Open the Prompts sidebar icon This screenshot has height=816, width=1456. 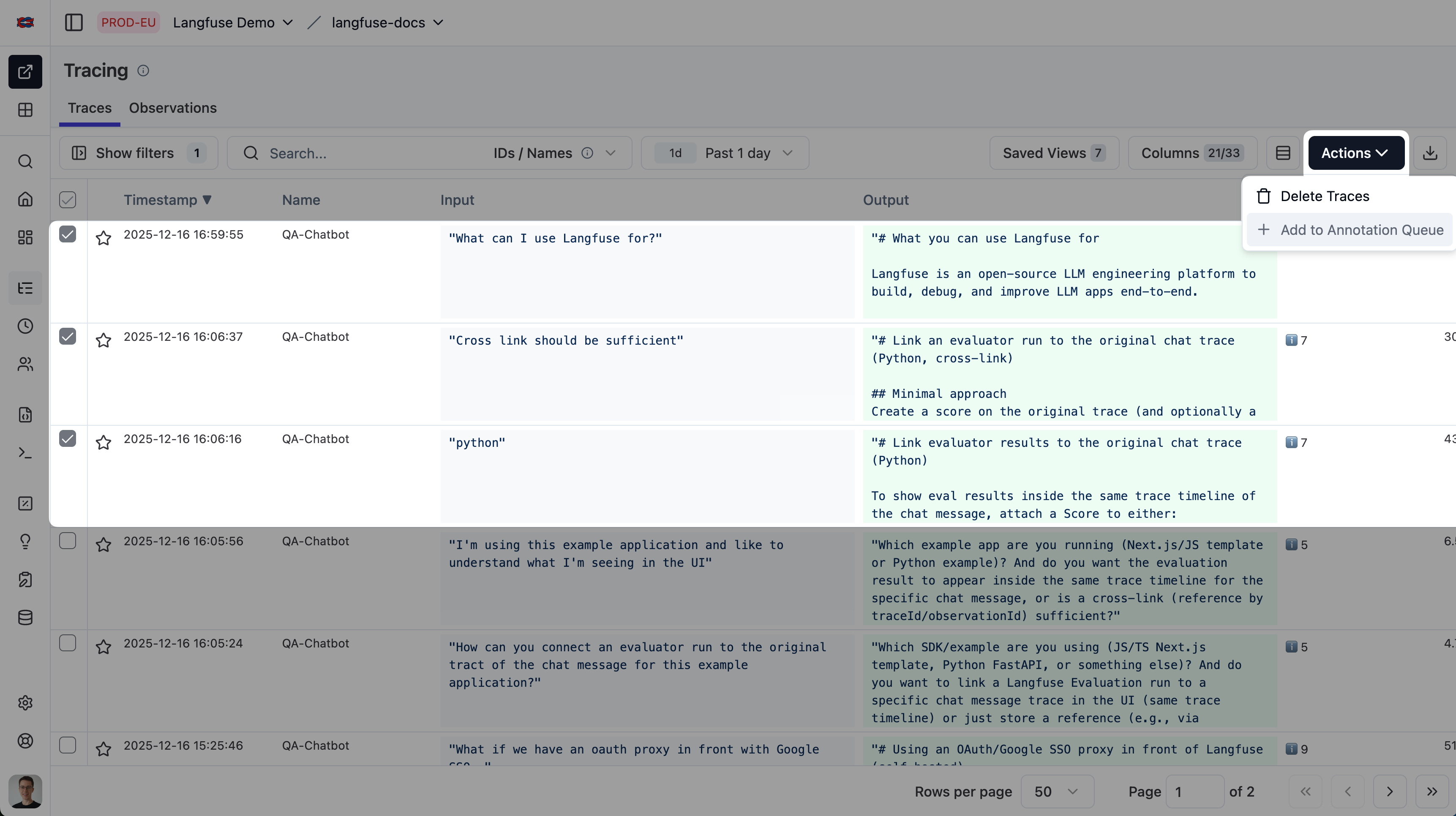25,415
